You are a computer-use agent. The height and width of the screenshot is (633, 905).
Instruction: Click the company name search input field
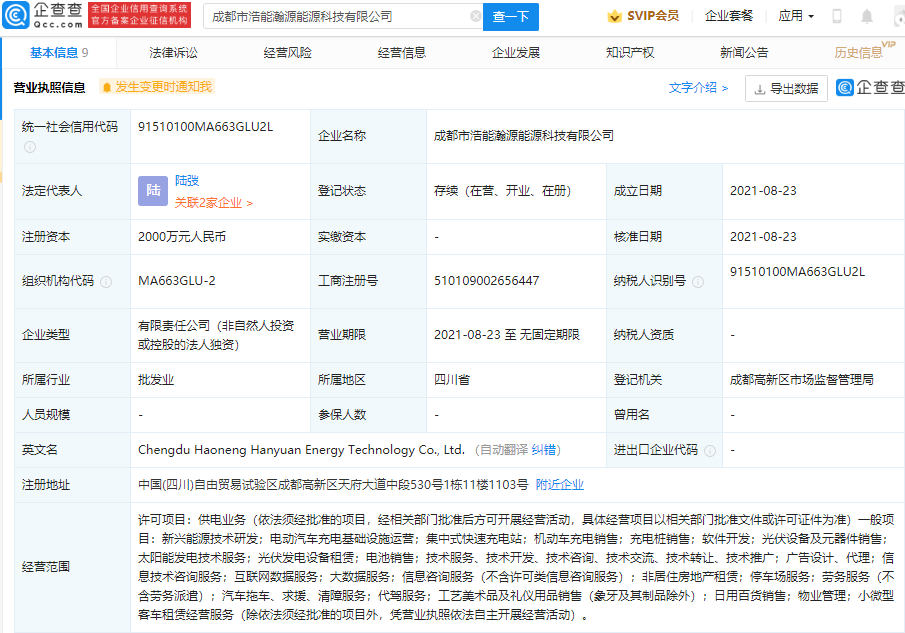click(330, 16)
